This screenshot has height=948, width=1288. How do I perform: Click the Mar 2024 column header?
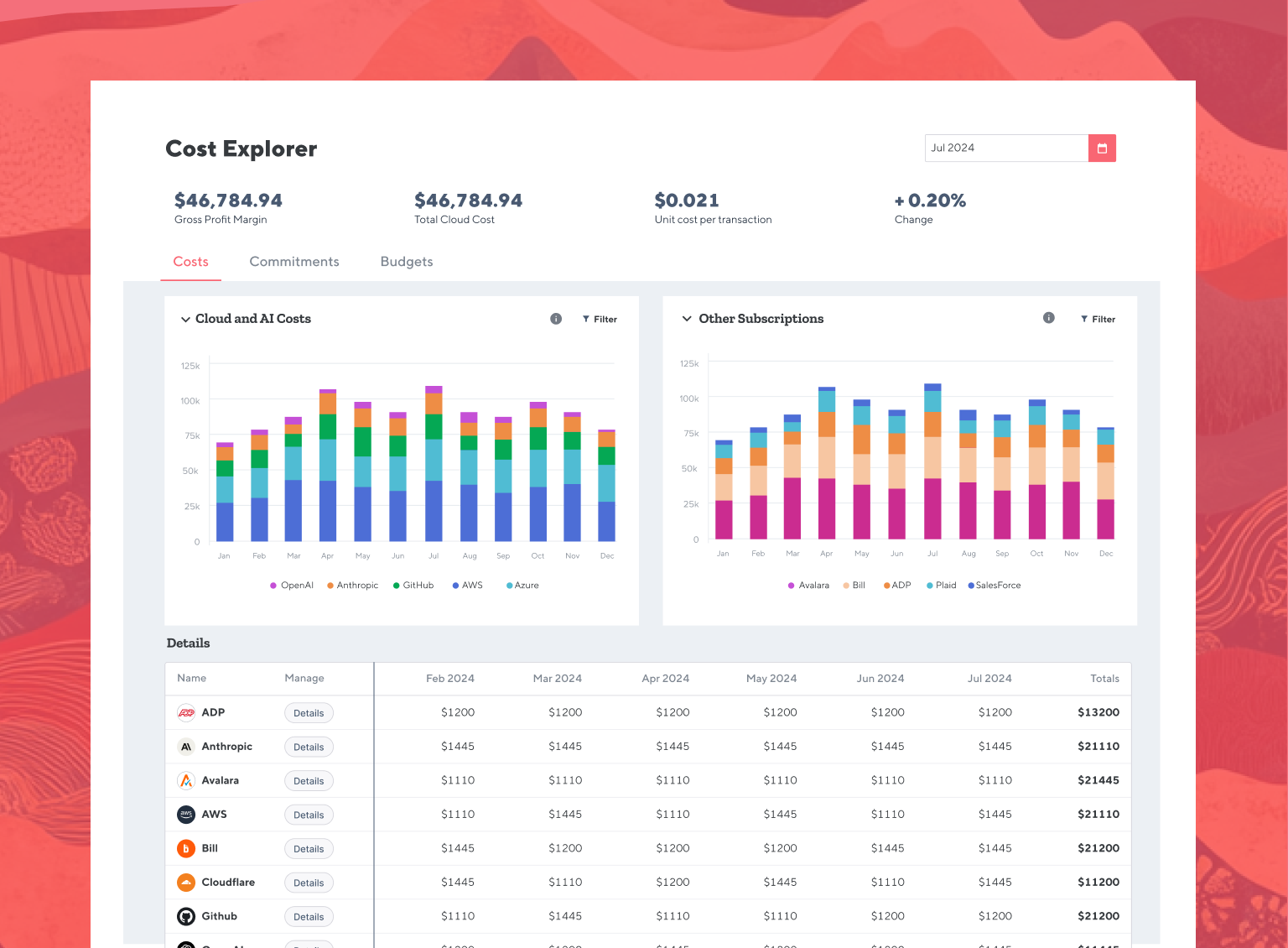tap(558, 679)
